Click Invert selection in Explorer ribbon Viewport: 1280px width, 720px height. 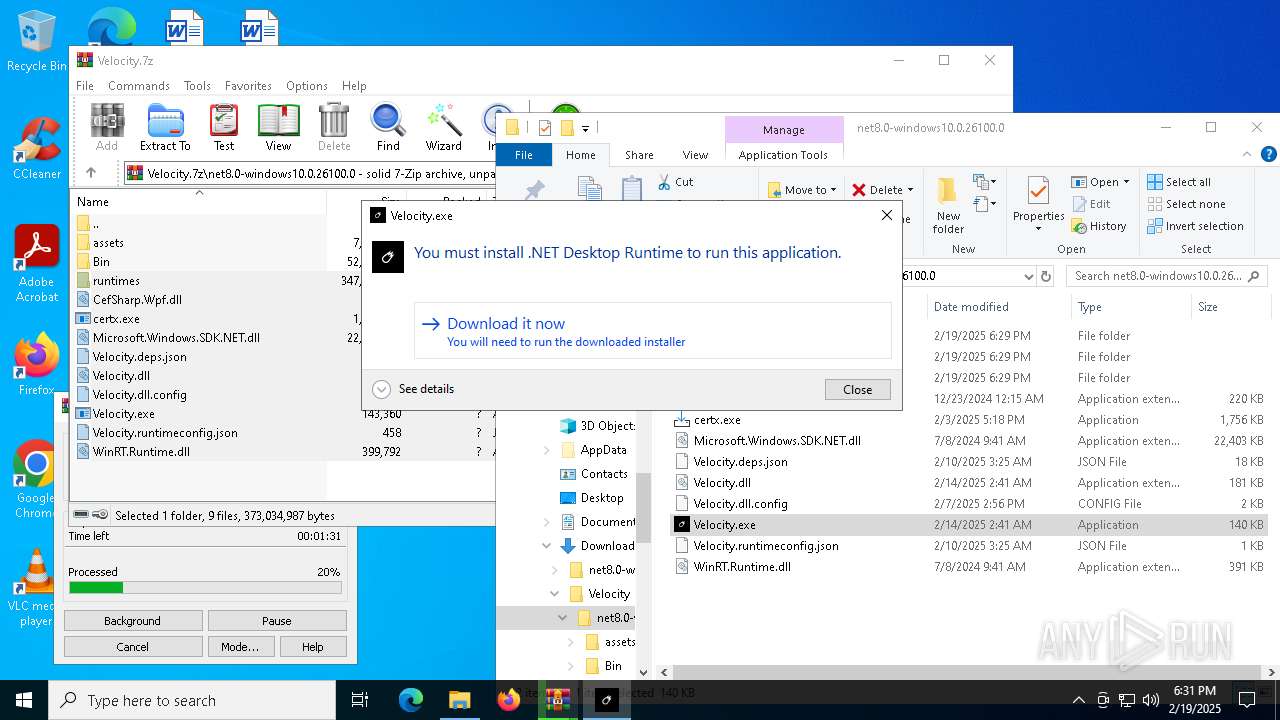pyautogui.click(x=1196, y=226)
